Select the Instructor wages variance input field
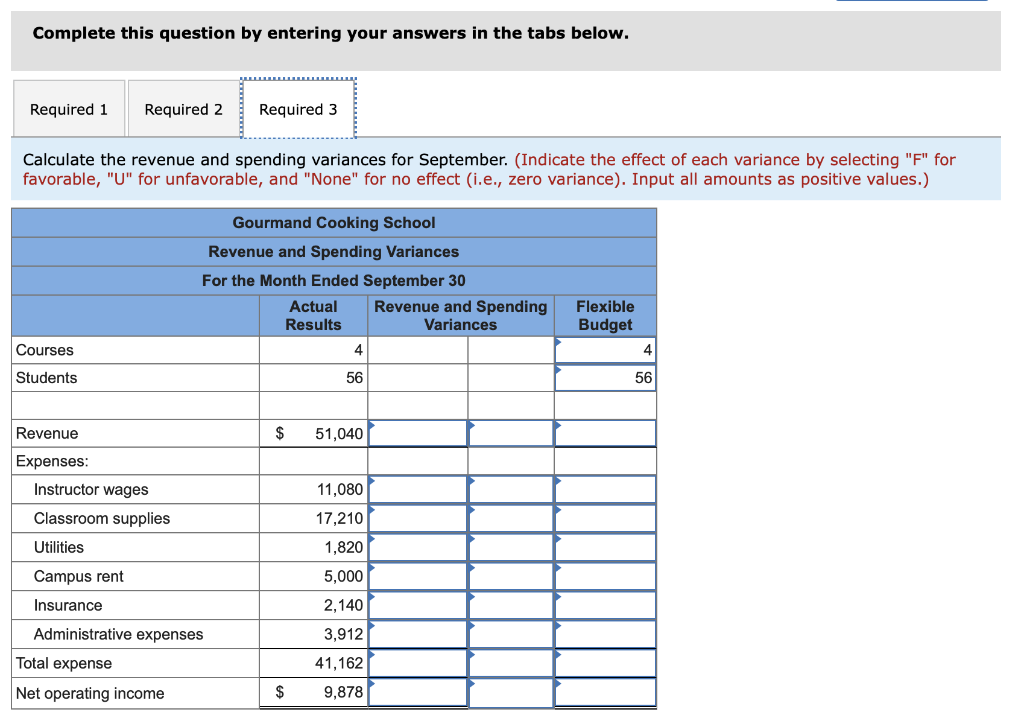This screenshot has width=1024, height=718. (x=418, y=489)
